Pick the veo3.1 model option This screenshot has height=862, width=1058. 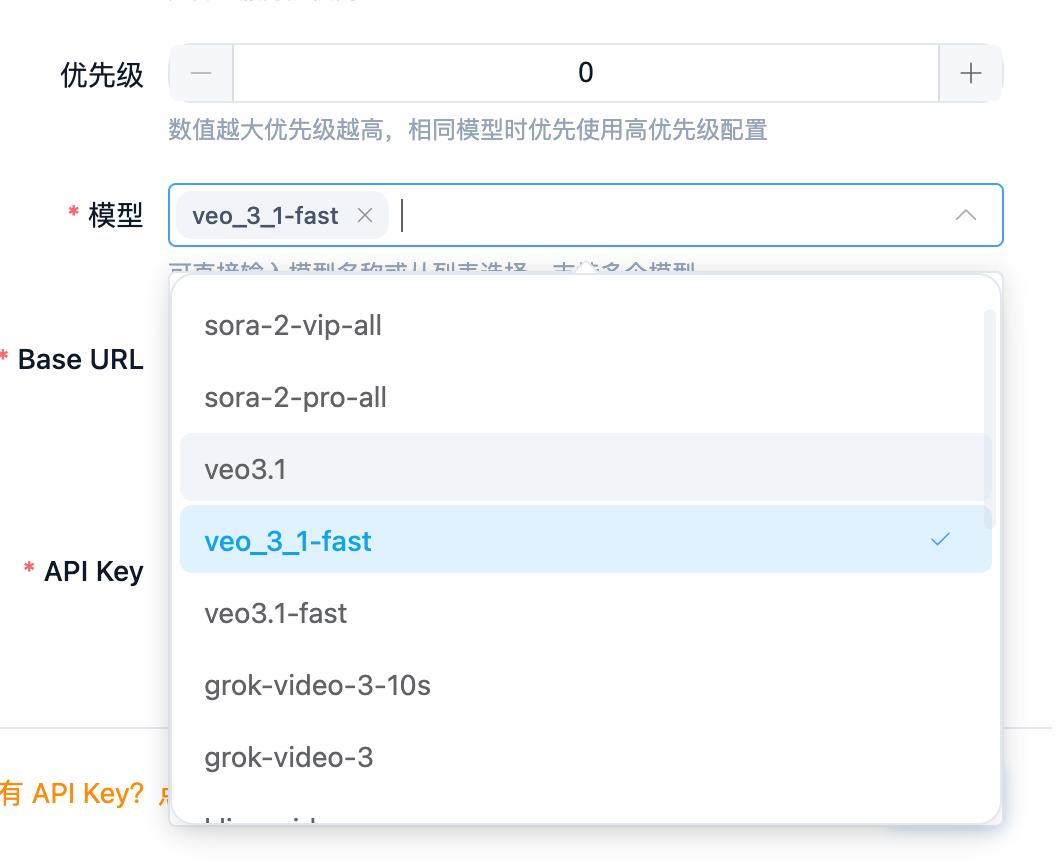tap(245, 469)
